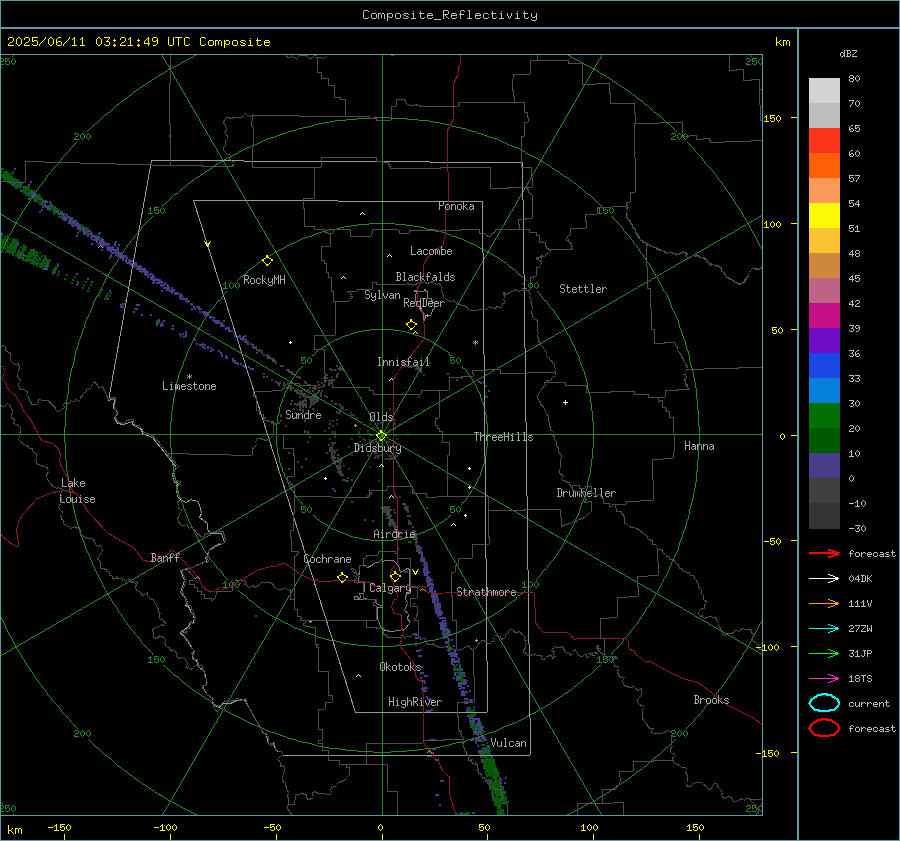Select the Okotoks label
Image resolution: width=900 pixels, height=841 pixels.
coord(400,667)
